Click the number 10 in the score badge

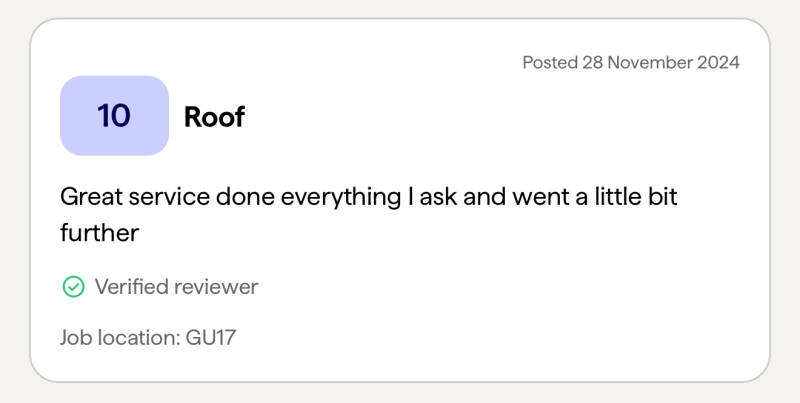(x=114, y=116)
